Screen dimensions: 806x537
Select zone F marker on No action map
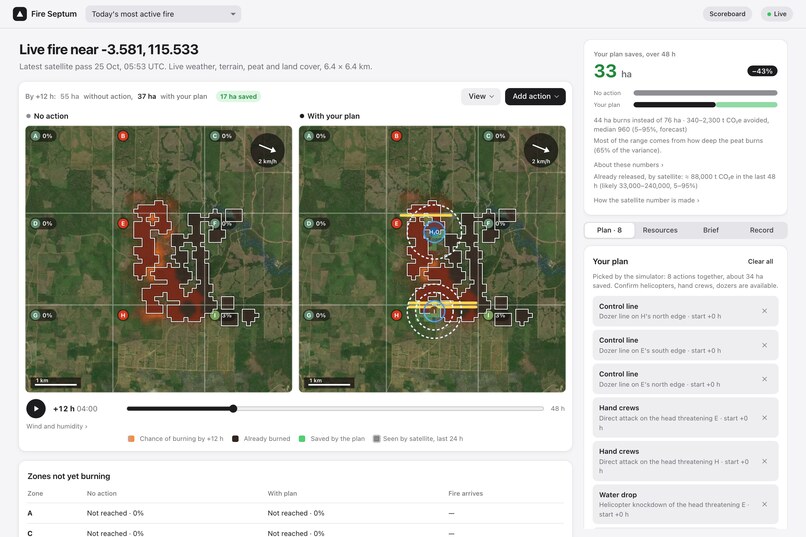coord(215,224)
